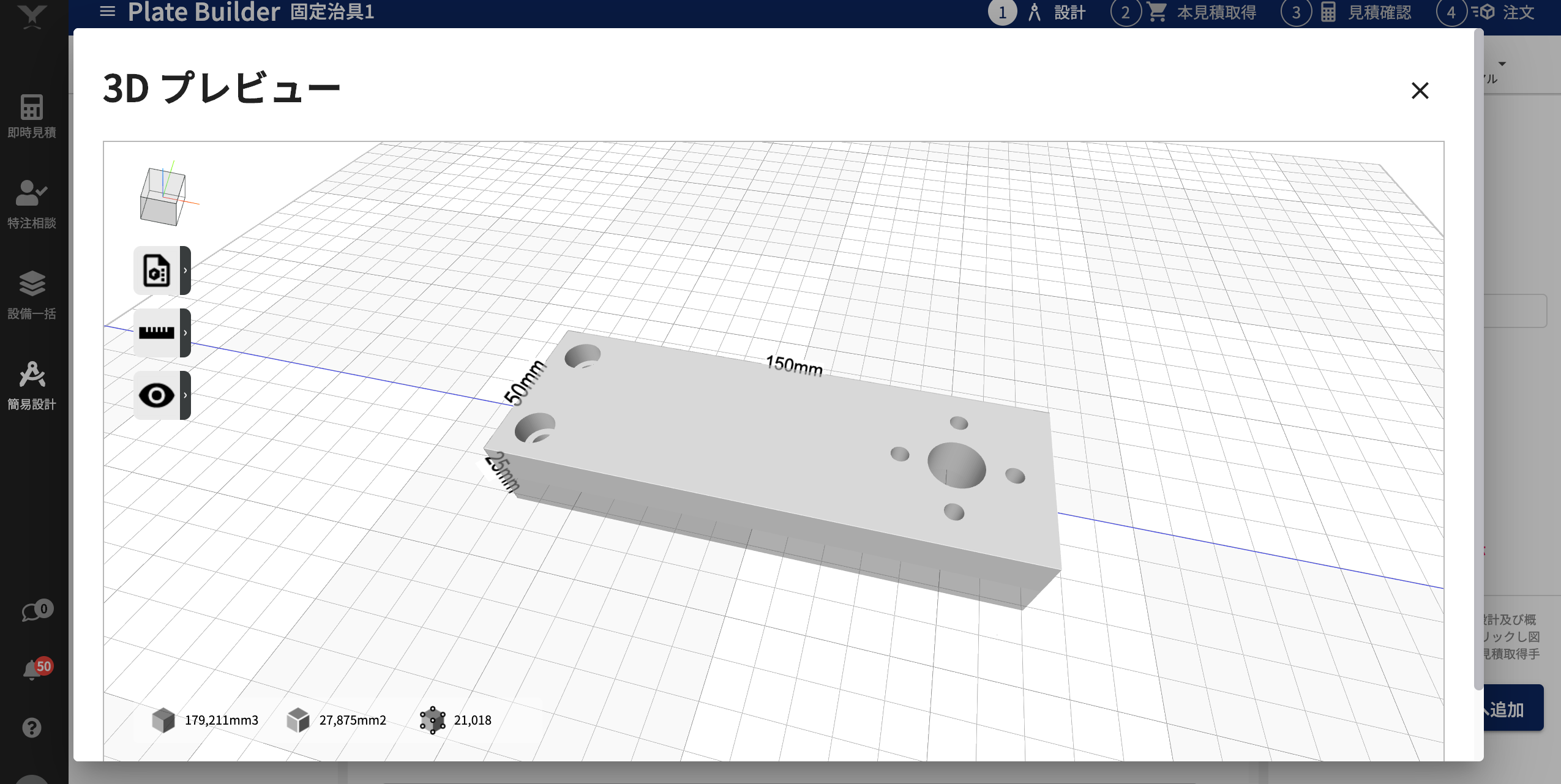
Task: Expand the file settings tool chevron
Action: [x=185, y=271]
